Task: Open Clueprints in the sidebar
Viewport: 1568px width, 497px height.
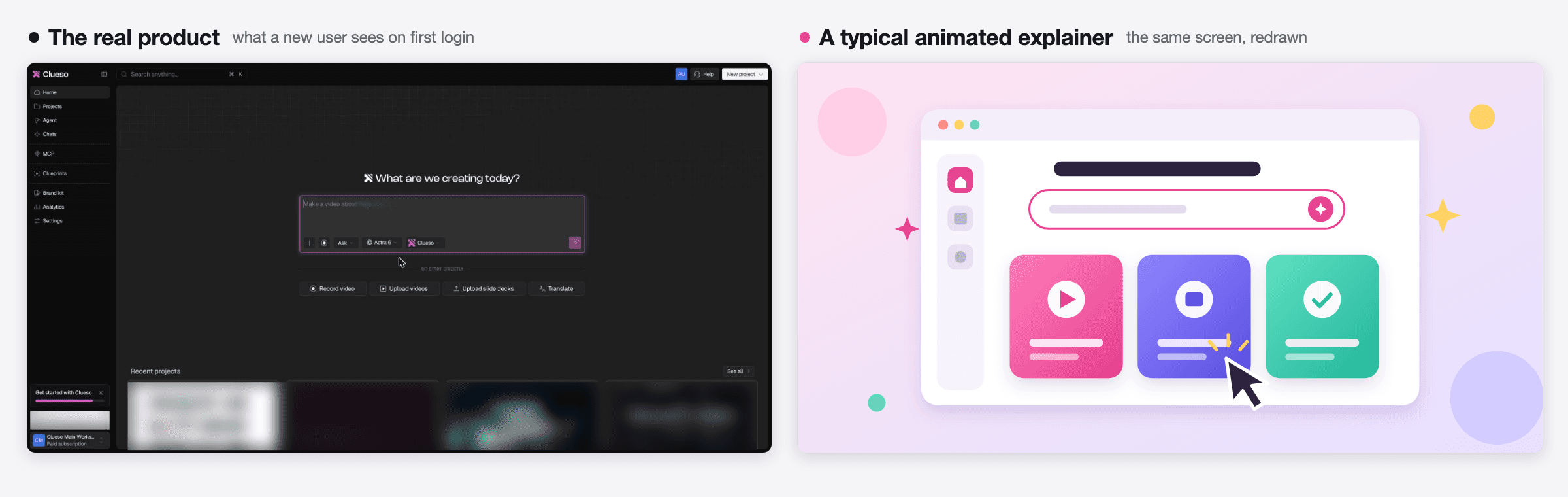Action: point(70,173)
